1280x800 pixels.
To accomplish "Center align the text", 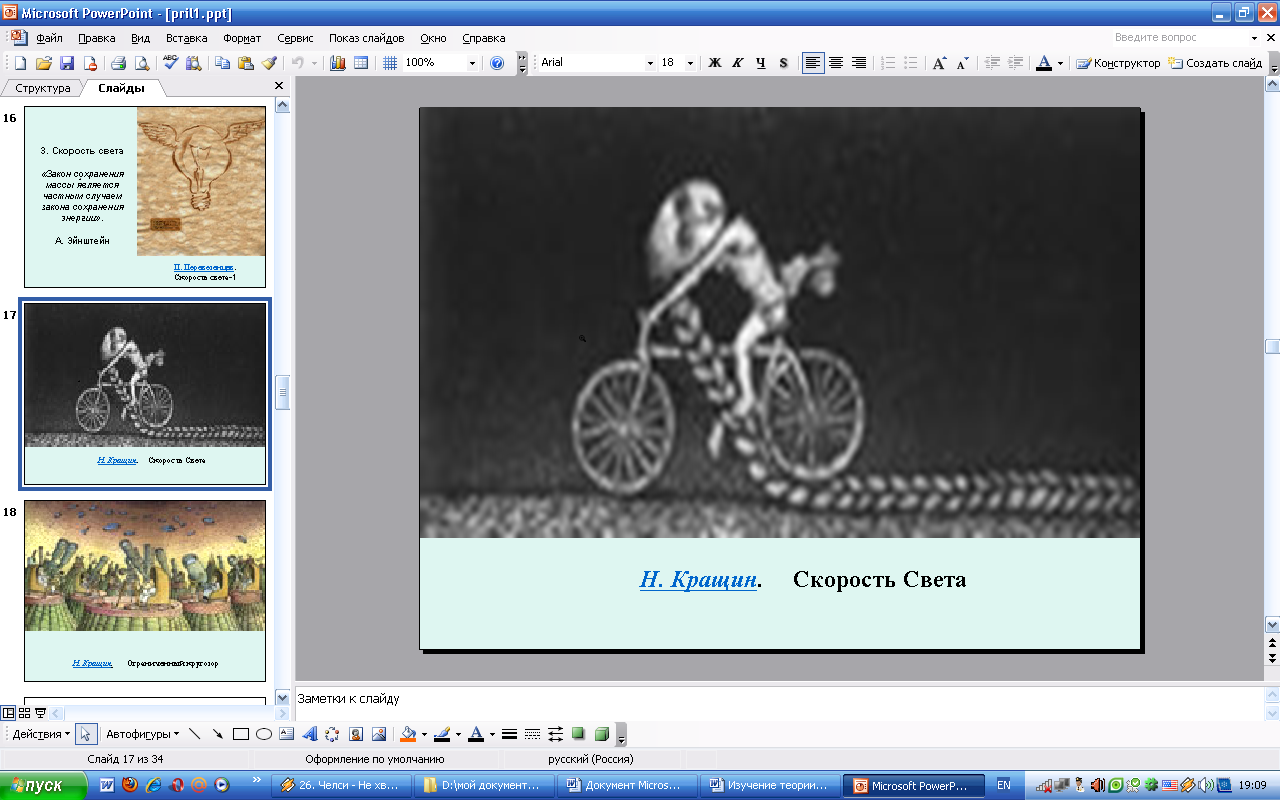I will click(836, 62).
